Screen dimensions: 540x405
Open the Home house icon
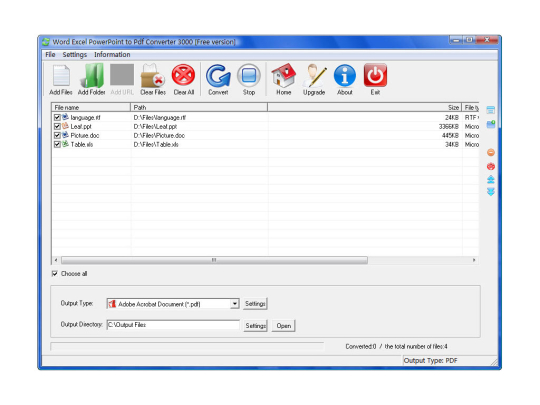pos(283,75)
